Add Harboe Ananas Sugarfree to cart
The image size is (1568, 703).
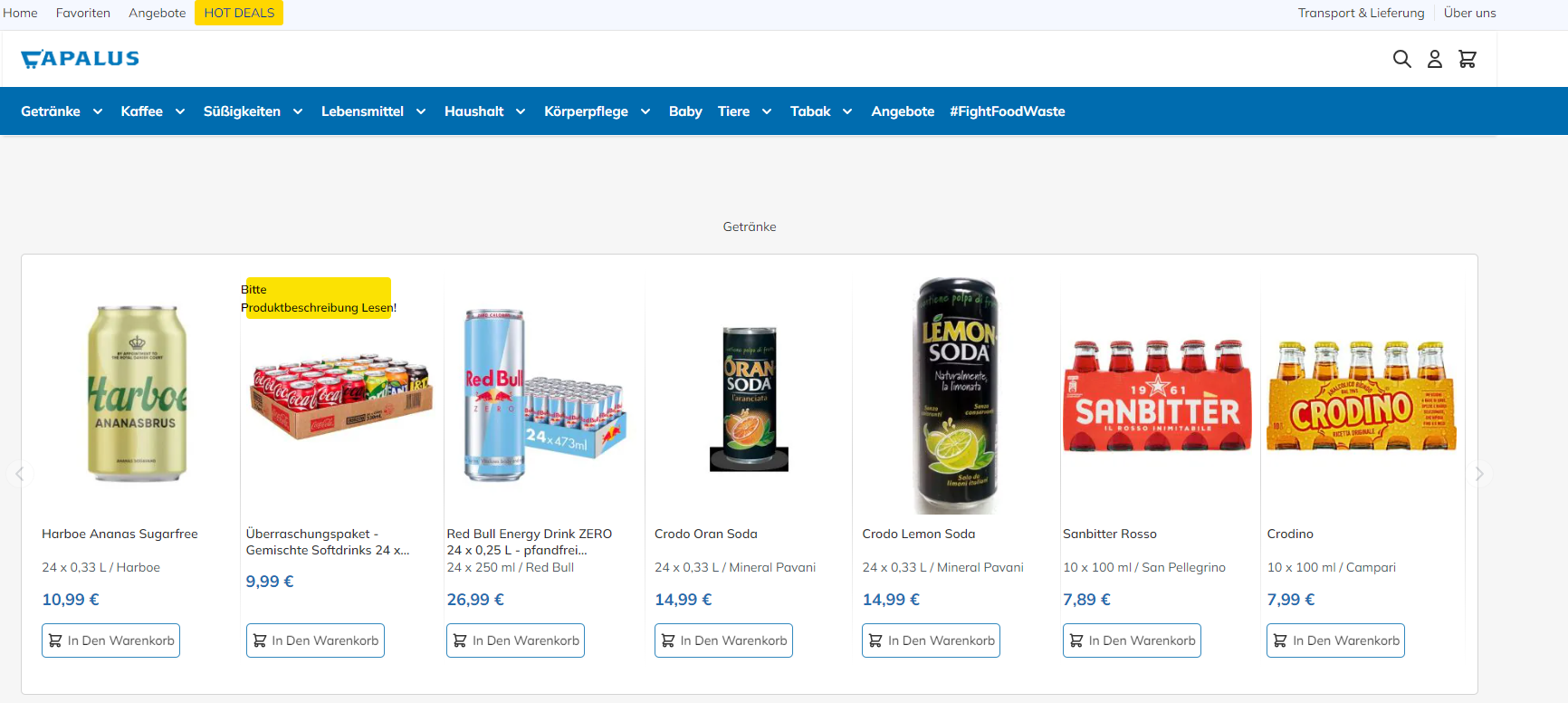110,640
